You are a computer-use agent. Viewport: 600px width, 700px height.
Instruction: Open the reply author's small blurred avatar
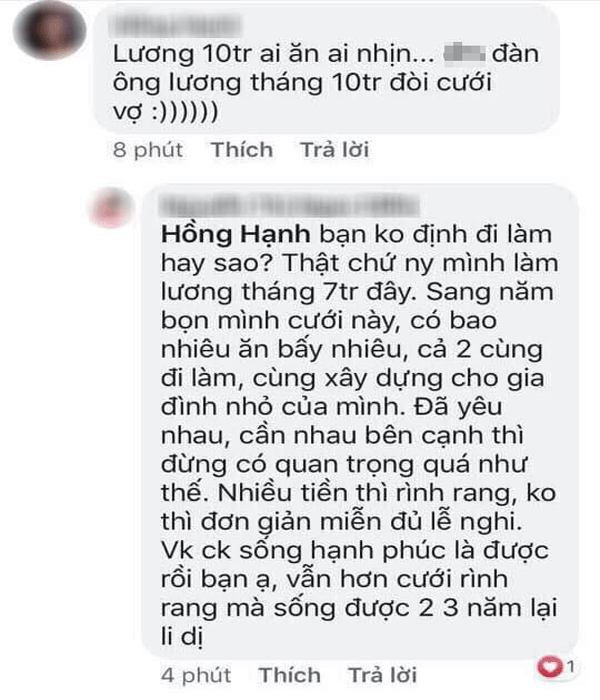112,208
